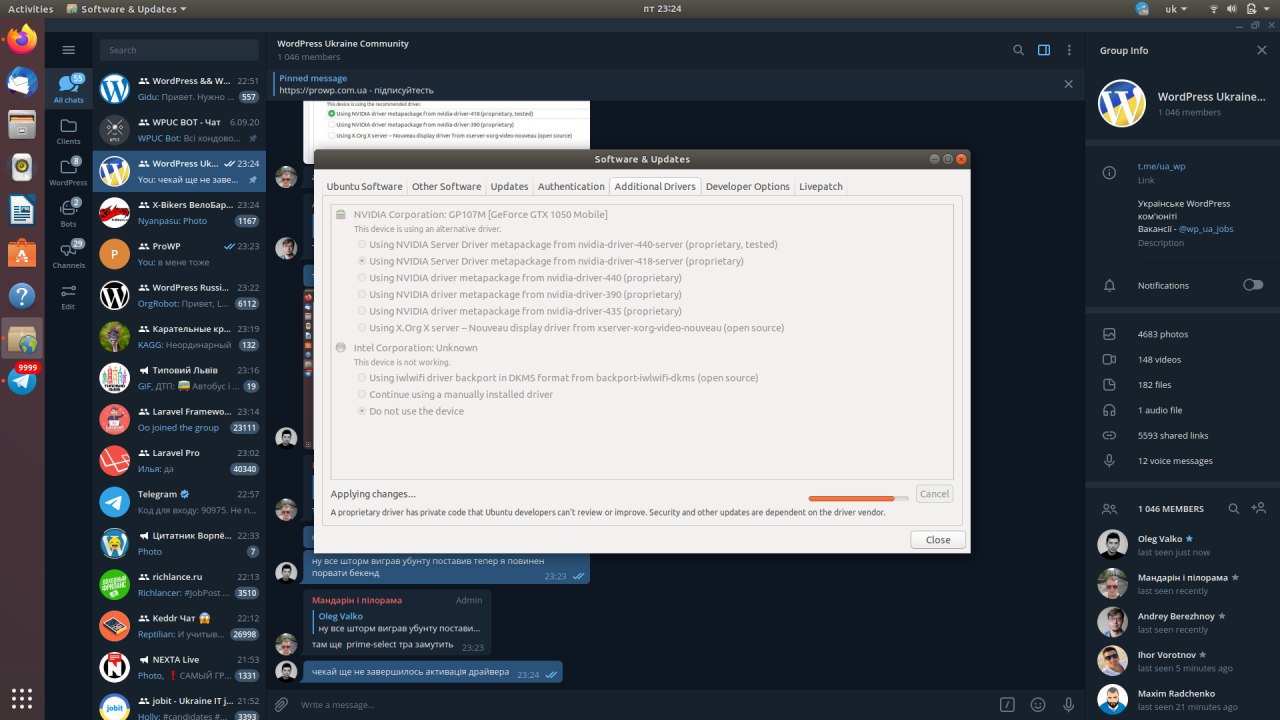Toggle the Telegram side panel icon
Viewport: 1280px width, 720px height.
pos(1044,50)
